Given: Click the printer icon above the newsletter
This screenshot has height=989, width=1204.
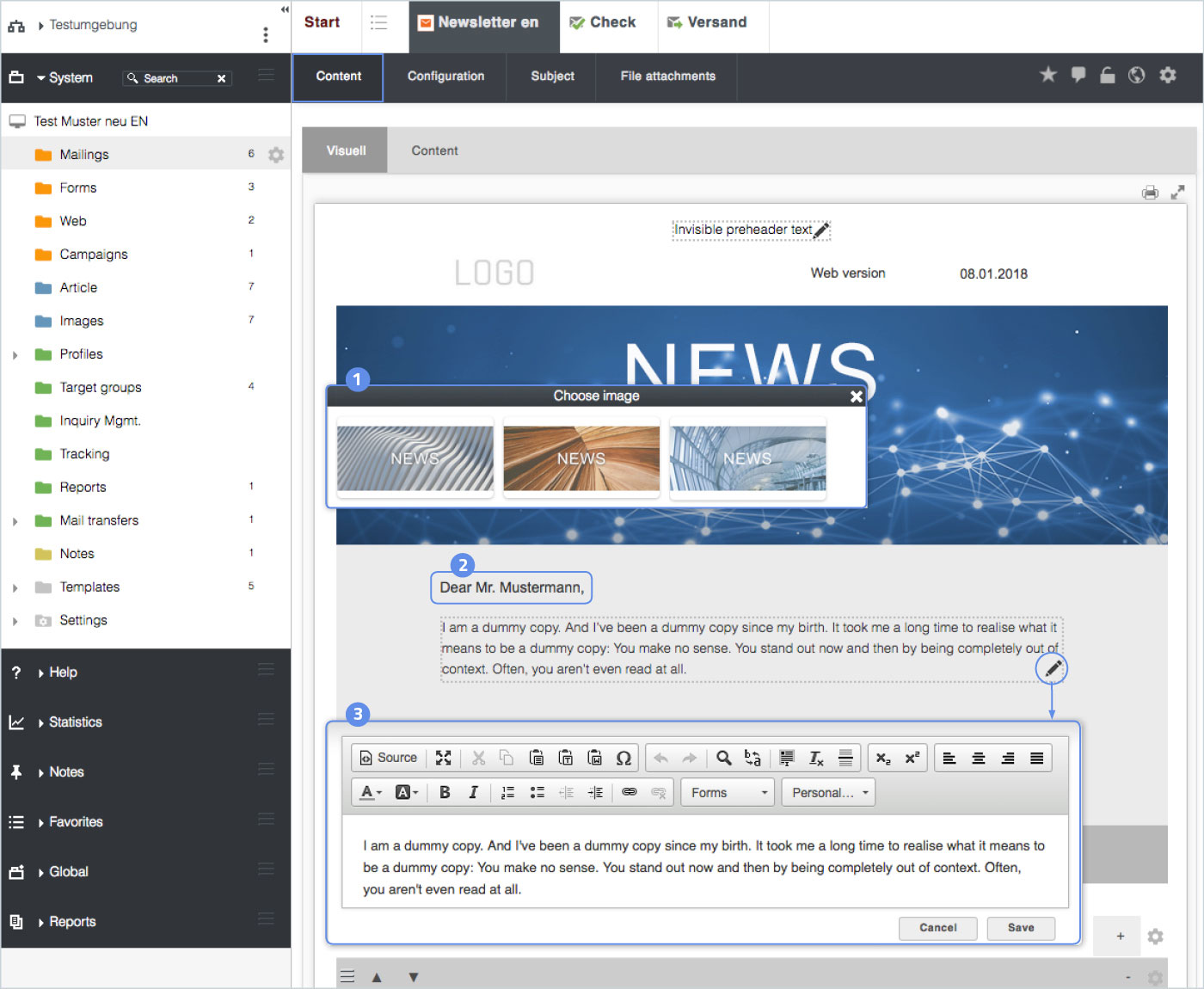Looking at the screenshot, I should (1150, 193).
